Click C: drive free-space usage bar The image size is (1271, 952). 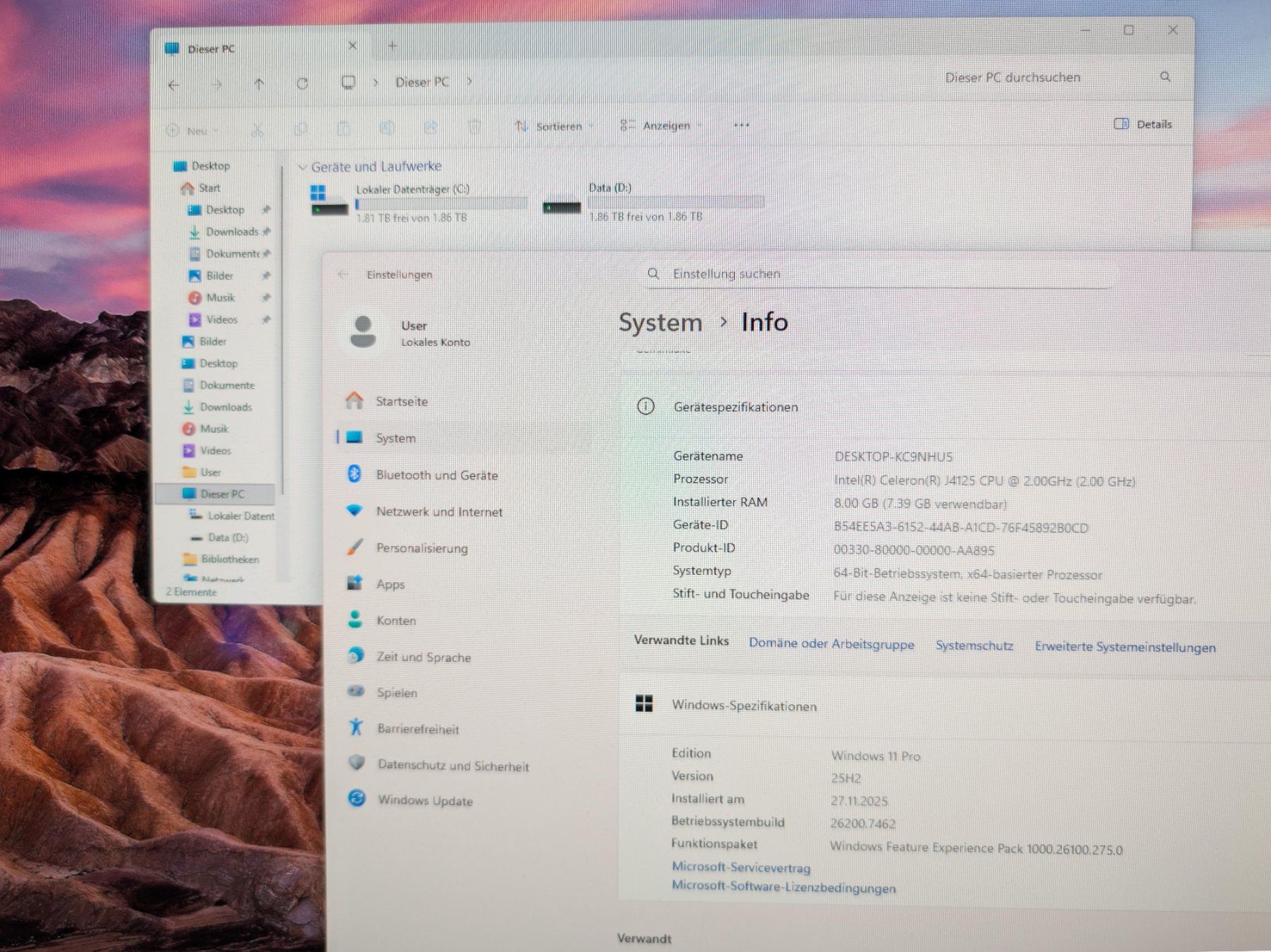(x=441, y=204)
